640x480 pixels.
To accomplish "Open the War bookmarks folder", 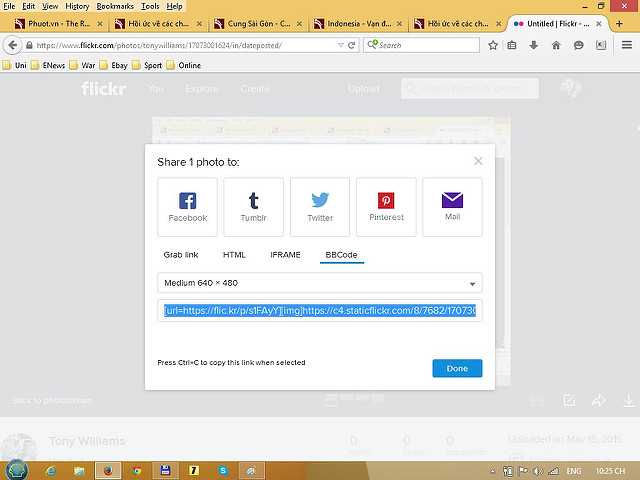I will pyautogui.click(x=82, y=65).
